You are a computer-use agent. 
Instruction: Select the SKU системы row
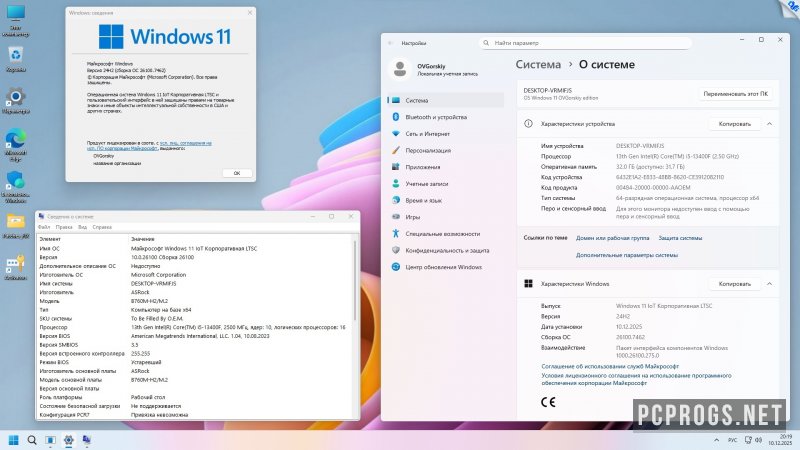(194, 318)
